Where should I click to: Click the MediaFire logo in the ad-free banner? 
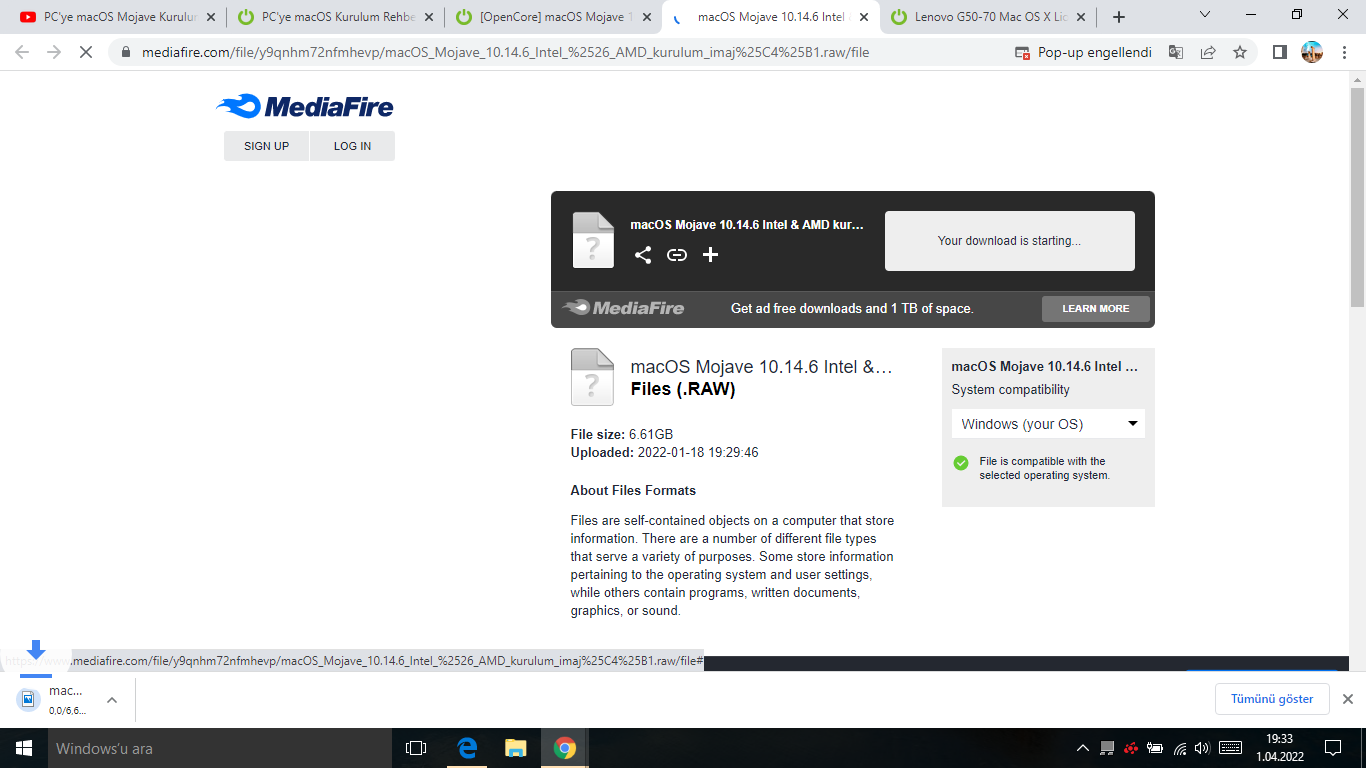click(x=623, y=308)
